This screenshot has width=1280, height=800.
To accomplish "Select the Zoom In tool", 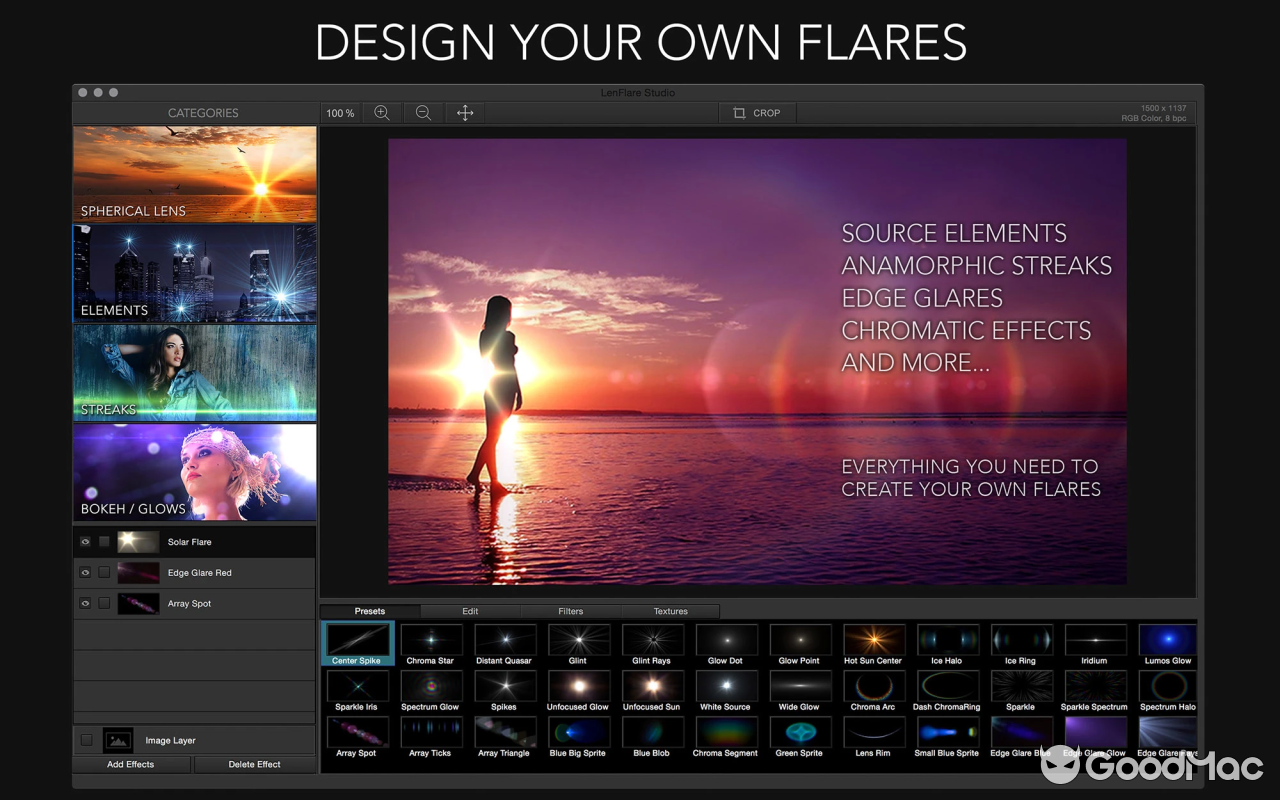I will (381, 112).
